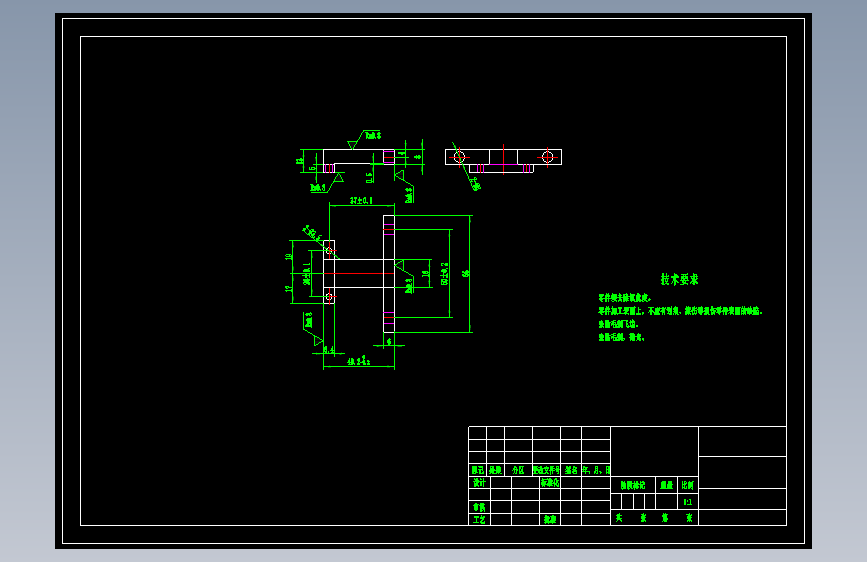
Task: Click the 年、月、日 date header
Action: point(596,470)
